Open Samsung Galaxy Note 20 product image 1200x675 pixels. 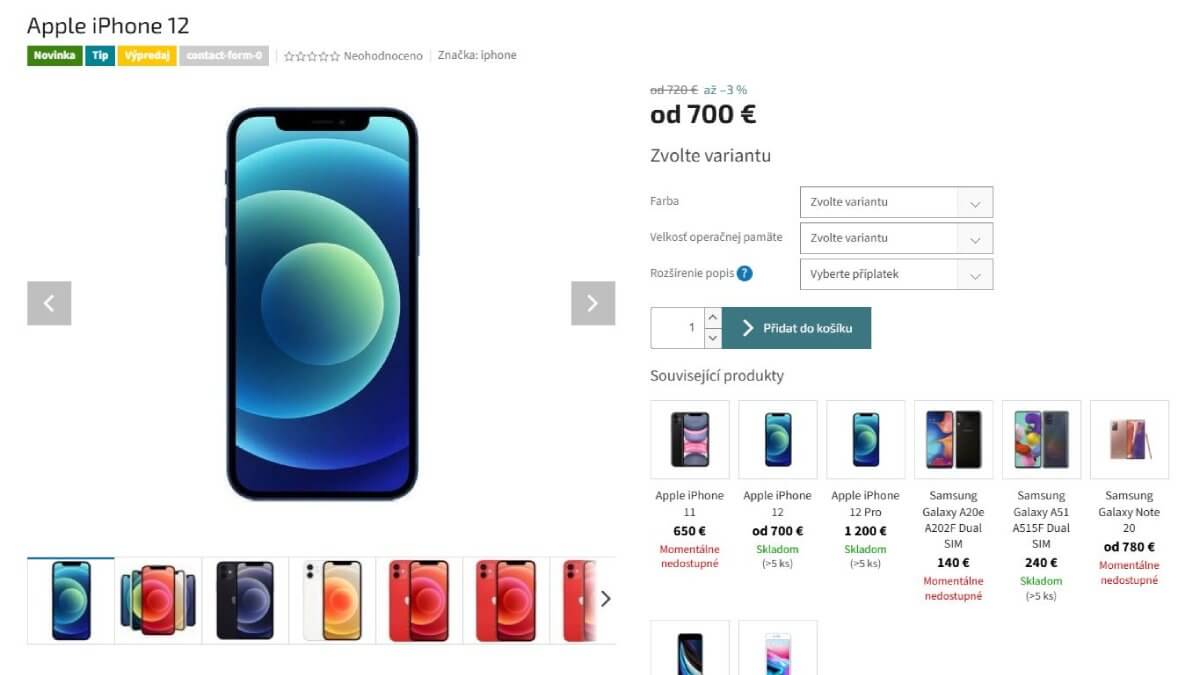click(x=1129, y=440)
